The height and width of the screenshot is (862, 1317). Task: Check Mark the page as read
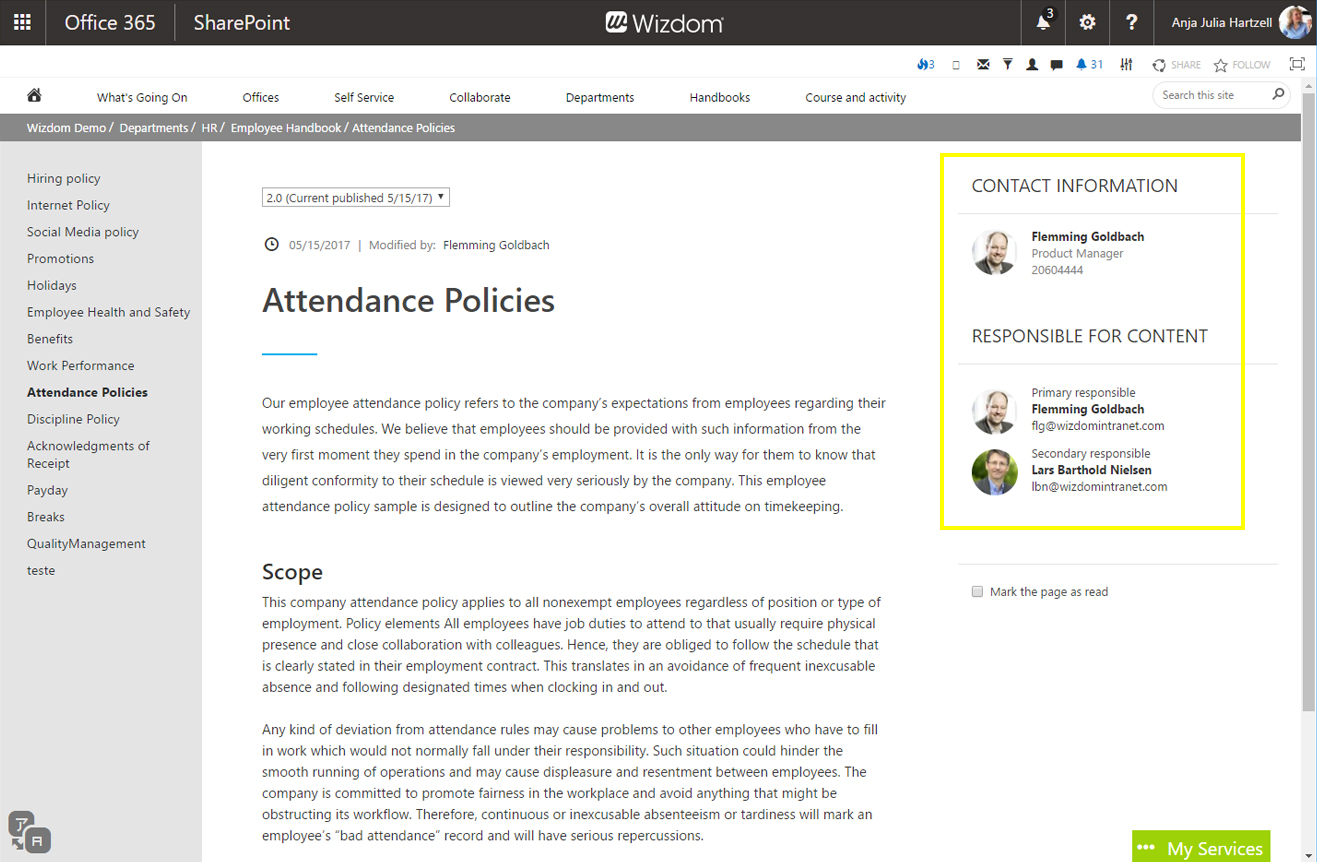coord(978,592)
